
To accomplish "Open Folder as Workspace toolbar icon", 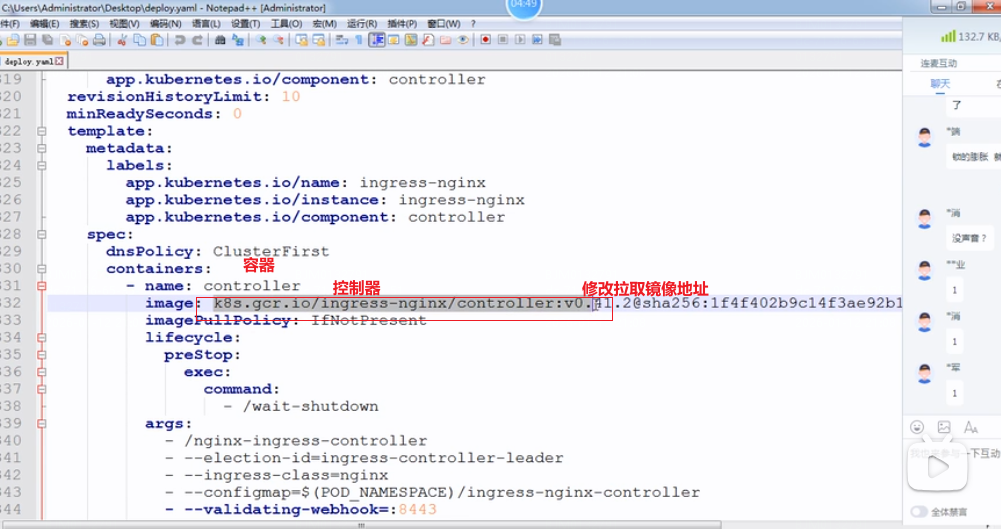I will [x=446, y=40].
